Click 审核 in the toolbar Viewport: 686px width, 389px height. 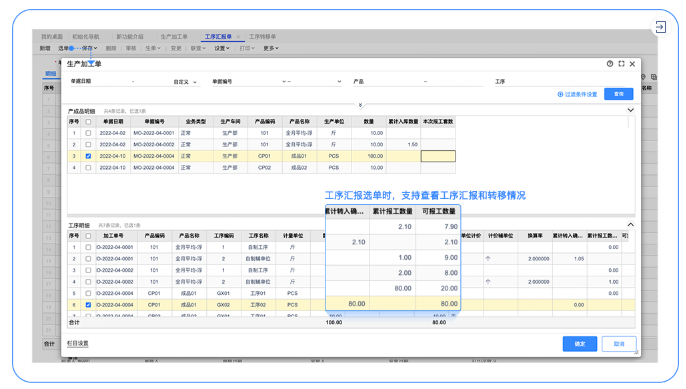(131, 48)
